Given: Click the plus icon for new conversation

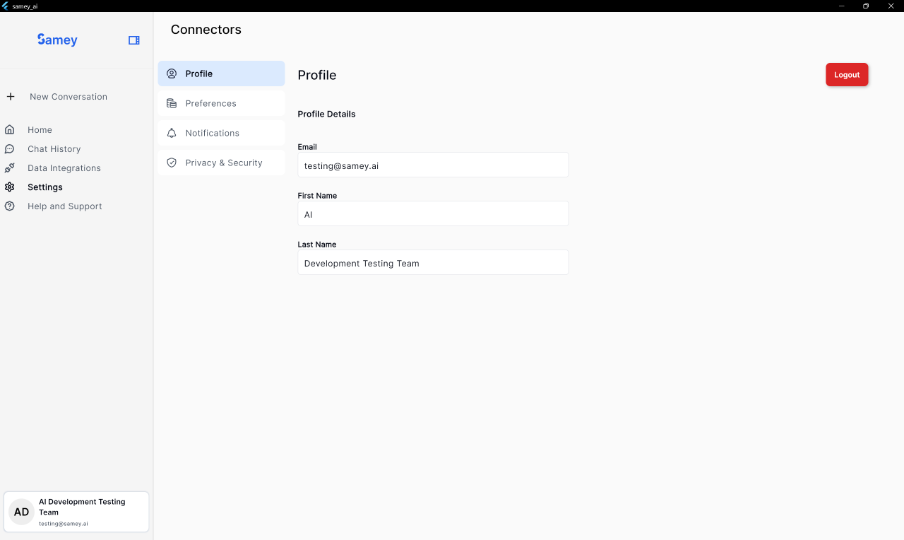Looking at the screenshot, I should click(x=10, y=96).
